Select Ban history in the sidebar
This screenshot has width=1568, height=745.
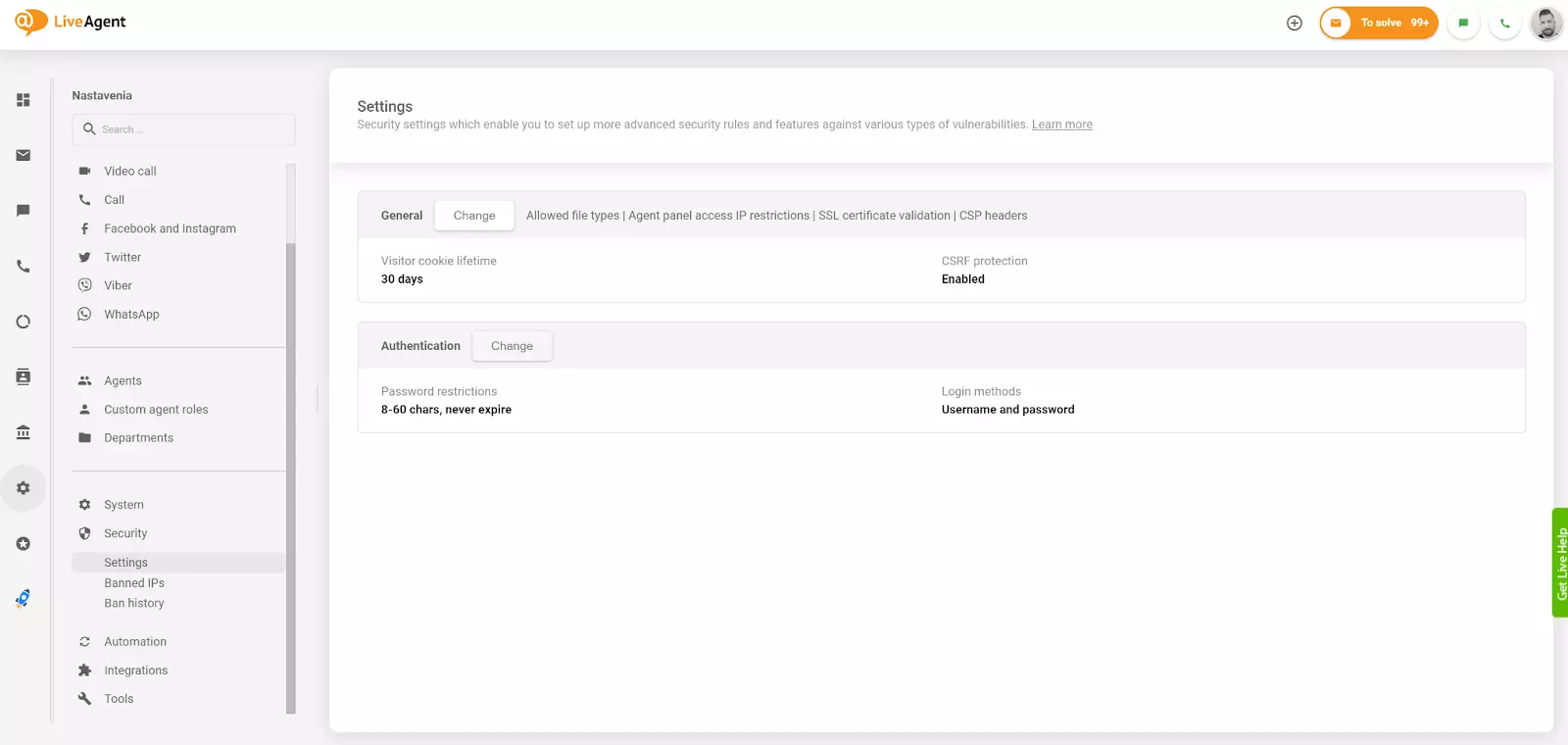pos(134,604)
